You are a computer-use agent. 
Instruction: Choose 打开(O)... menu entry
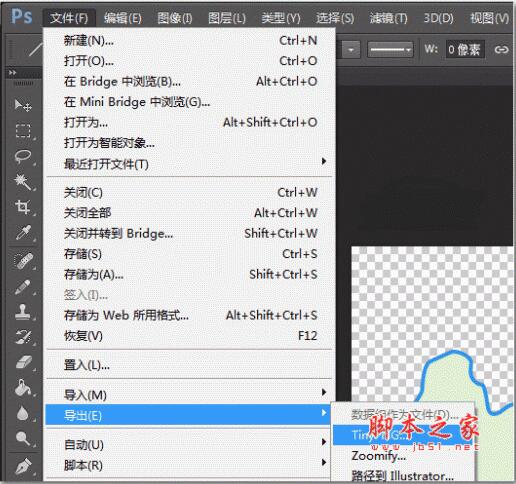(x=190, y=61)
